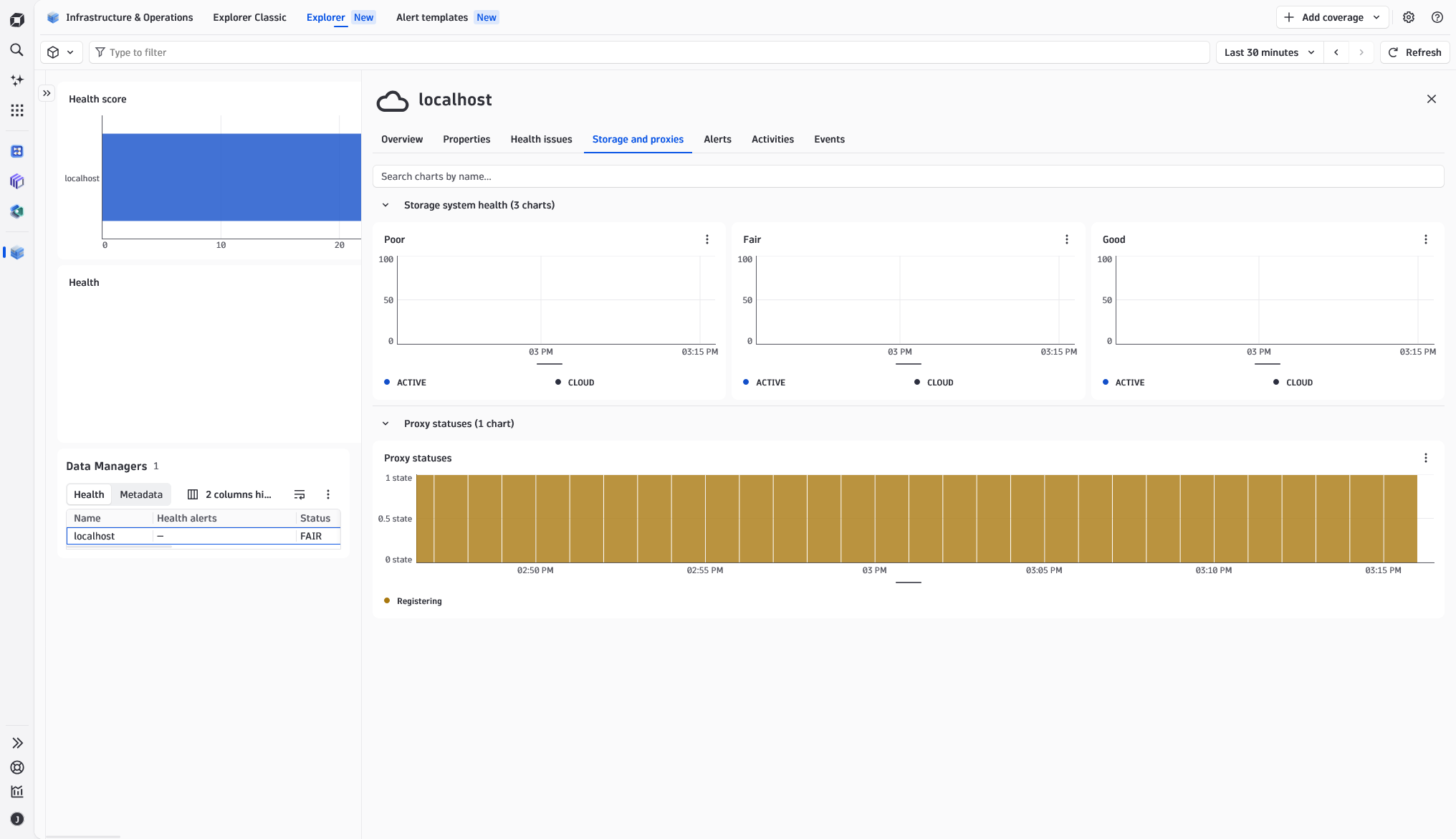Open the 2 columns hidden selector
The width and height of the screenshot is (1456, 839).
[229, 494]
